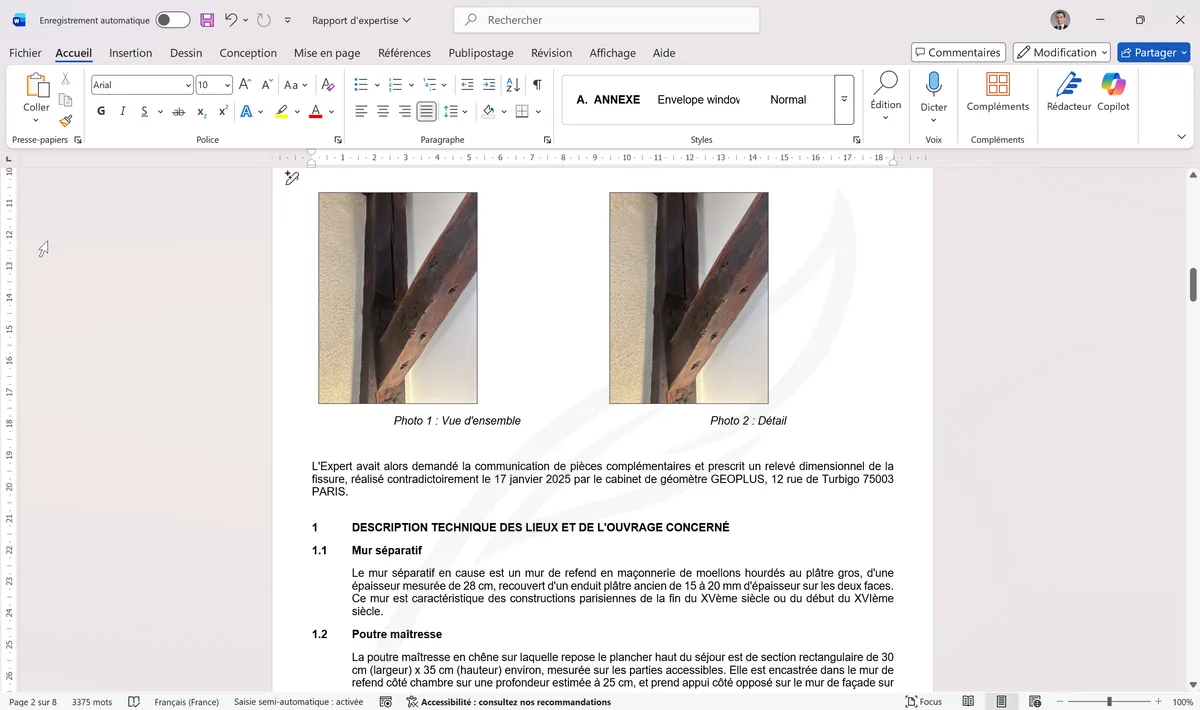Show paragraph marks with the pilcrow icon
The image size is (1200, 710).
click(537, 85)
